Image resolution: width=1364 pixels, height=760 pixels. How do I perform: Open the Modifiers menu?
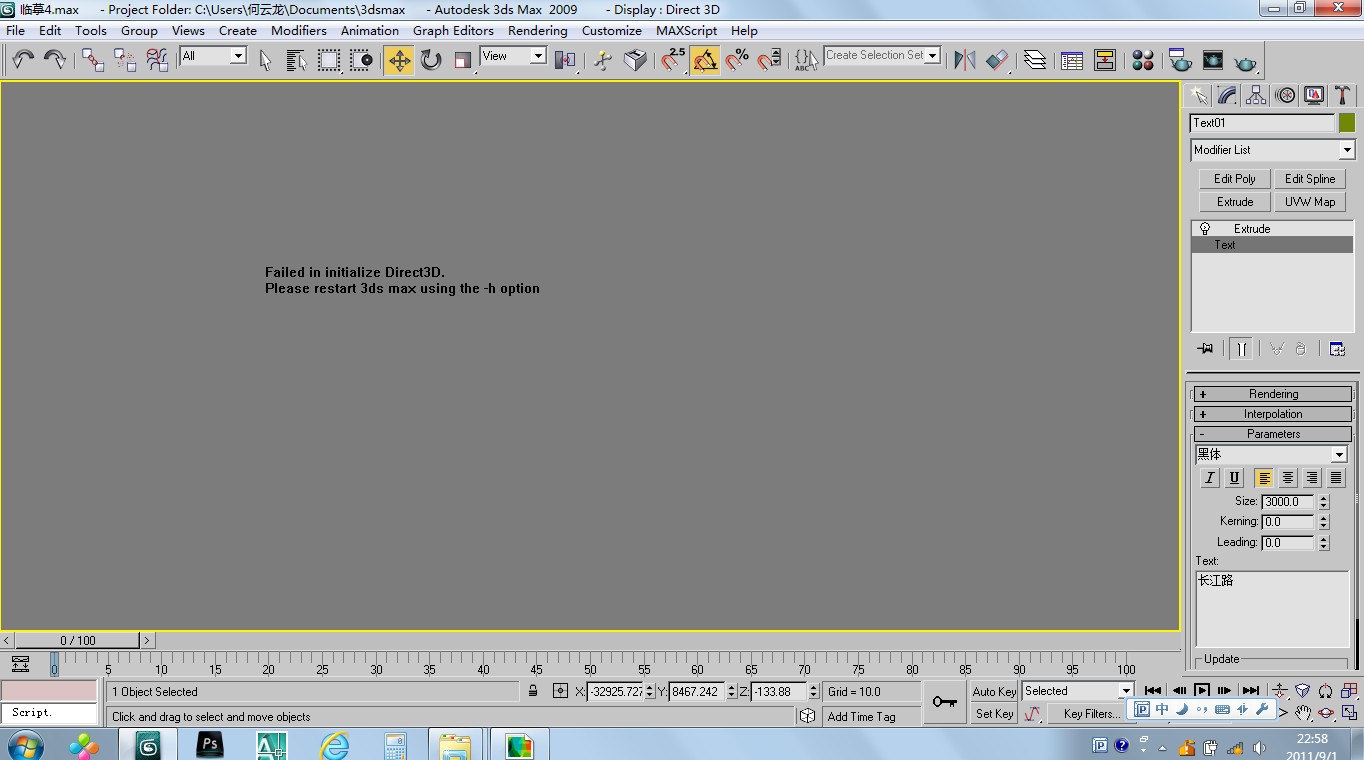(x=298, y=30)
